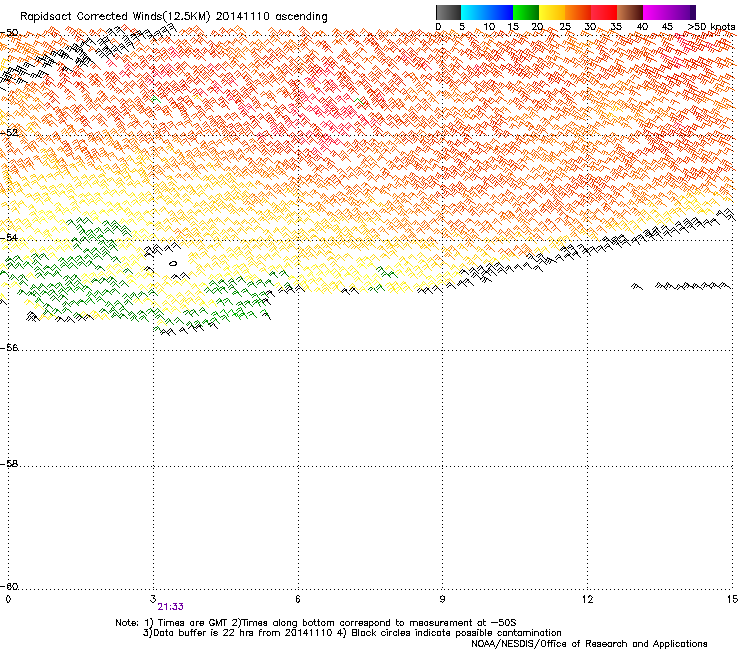Screen dimensions: 740x650
Task: Click the black contamination circle near longitude 3
Action: pyautogui.click(x=173, y=263)
